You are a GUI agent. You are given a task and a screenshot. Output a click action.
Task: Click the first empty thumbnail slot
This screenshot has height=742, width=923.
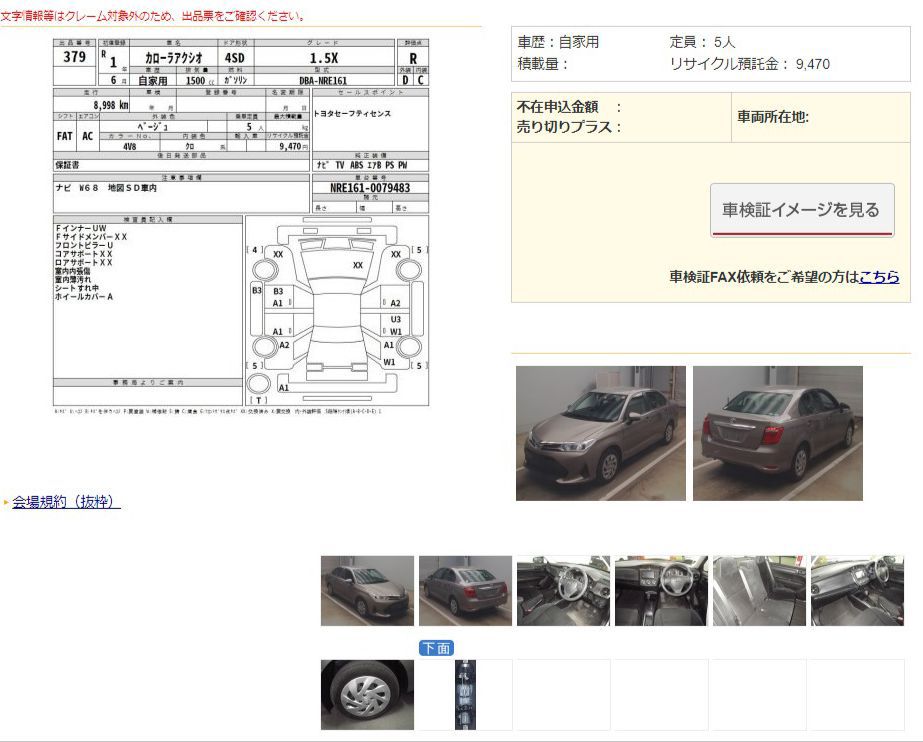click(x=563, y=694)
